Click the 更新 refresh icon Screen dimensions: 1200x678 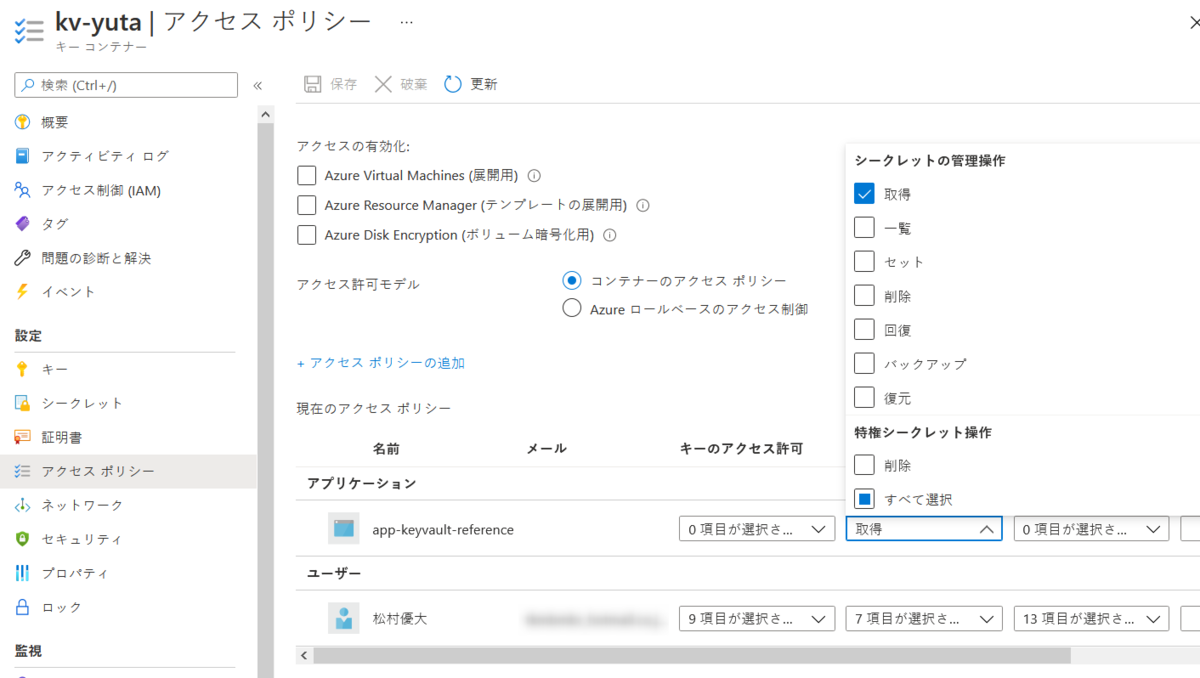point(453,84)
